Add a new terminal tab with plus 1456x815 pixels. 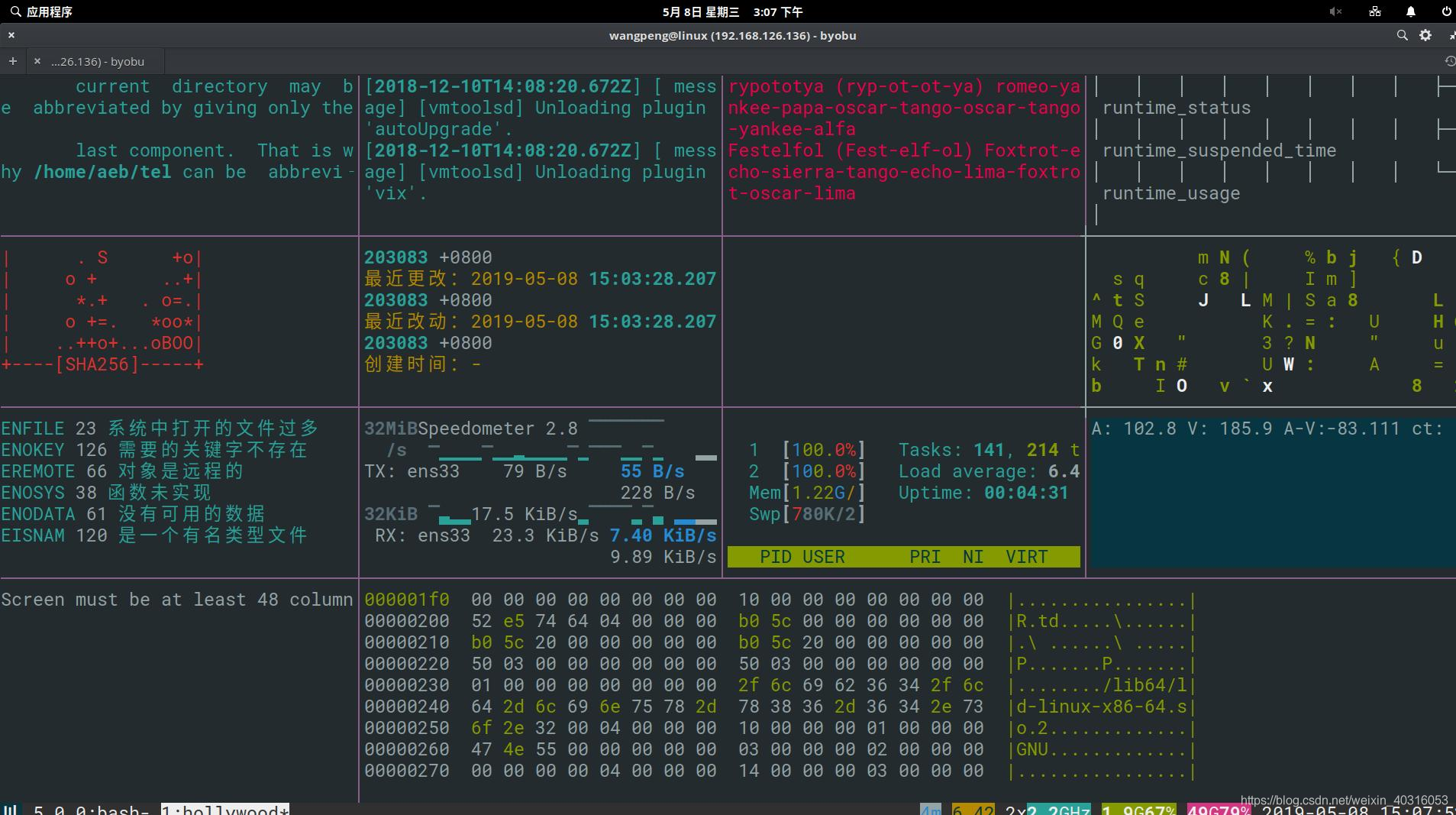tap(13, 61)
